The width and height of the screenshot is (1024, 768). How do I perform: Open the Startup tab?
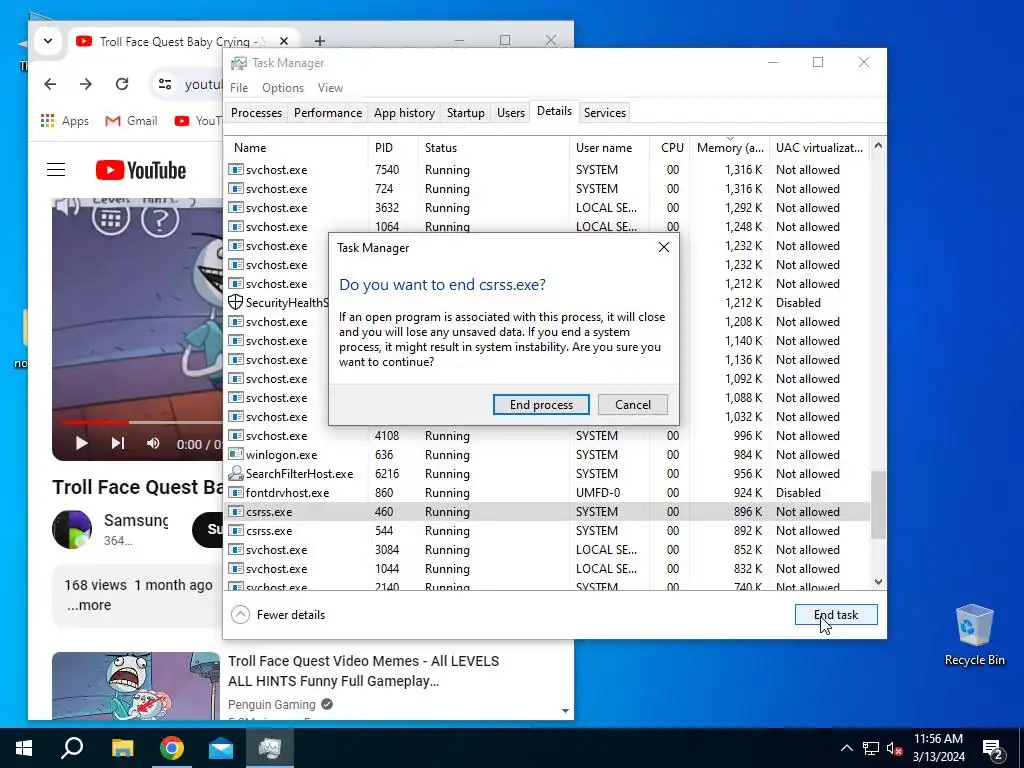pyautogui.click(x=466, y=112)
